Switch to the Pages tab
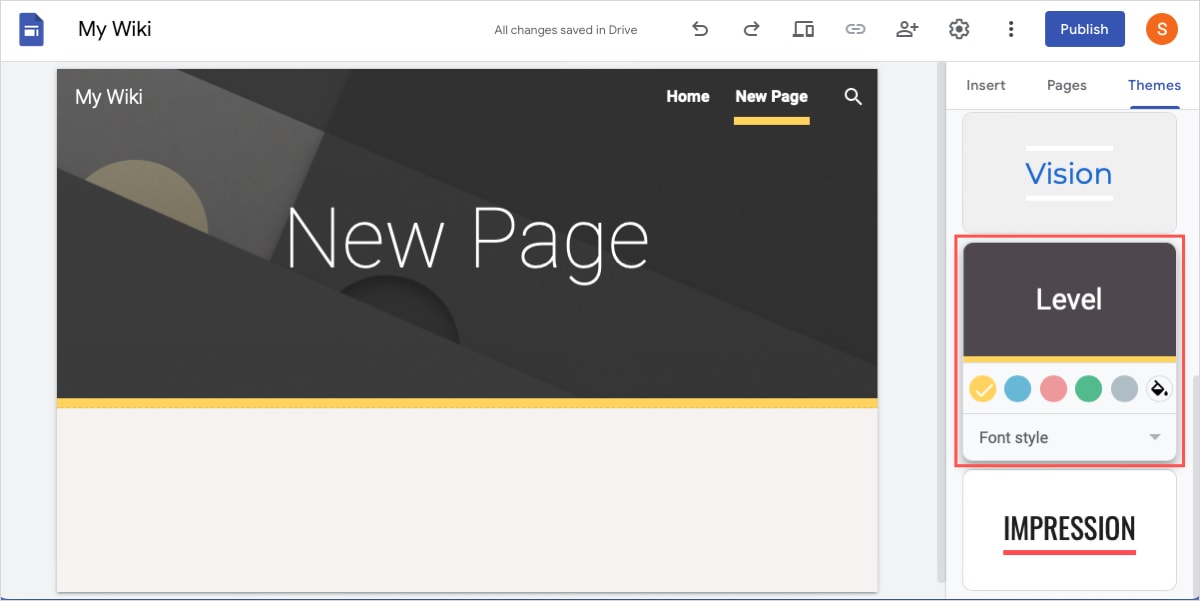Viewport: 1200px width, 601px height. coord(1067,85)
